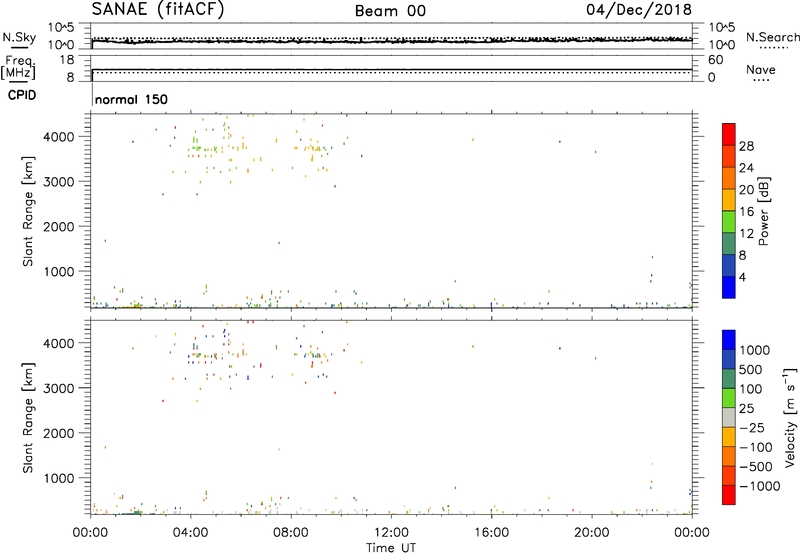
Task: Click the '20:00' time axis label
Action: (x=591, y=533)
